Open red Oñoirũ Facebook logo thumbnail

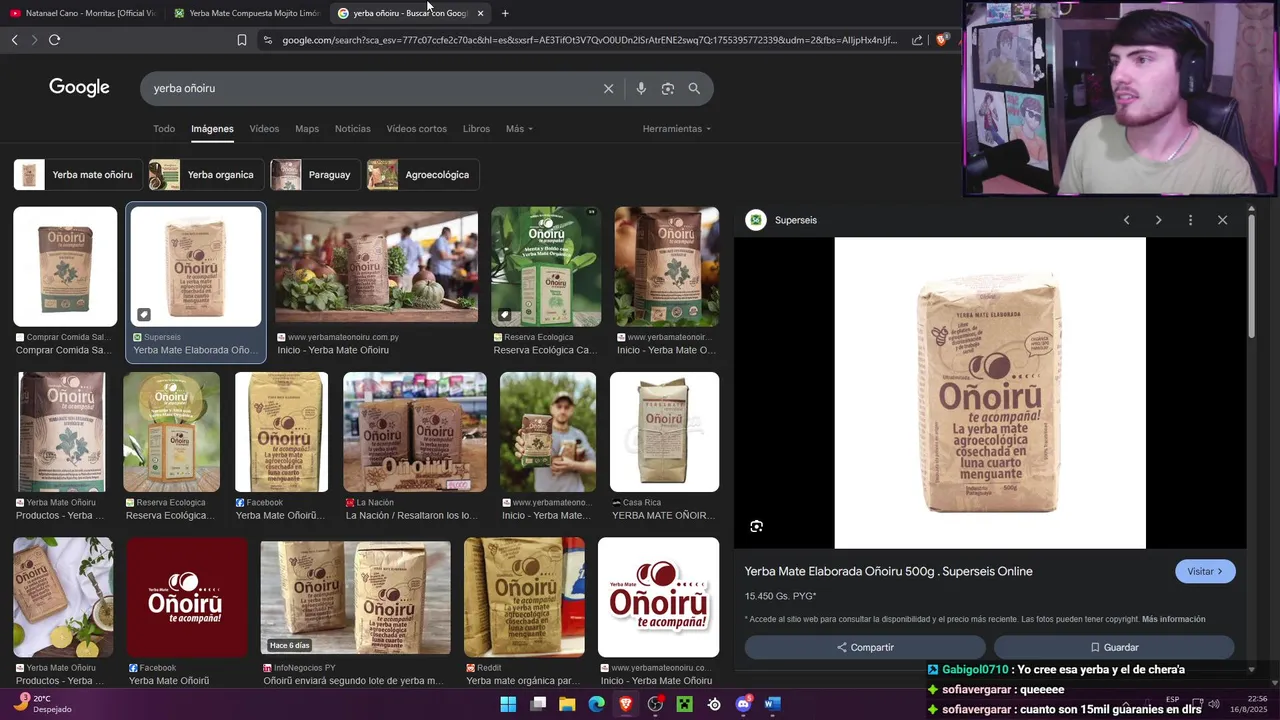coord(187,597)
